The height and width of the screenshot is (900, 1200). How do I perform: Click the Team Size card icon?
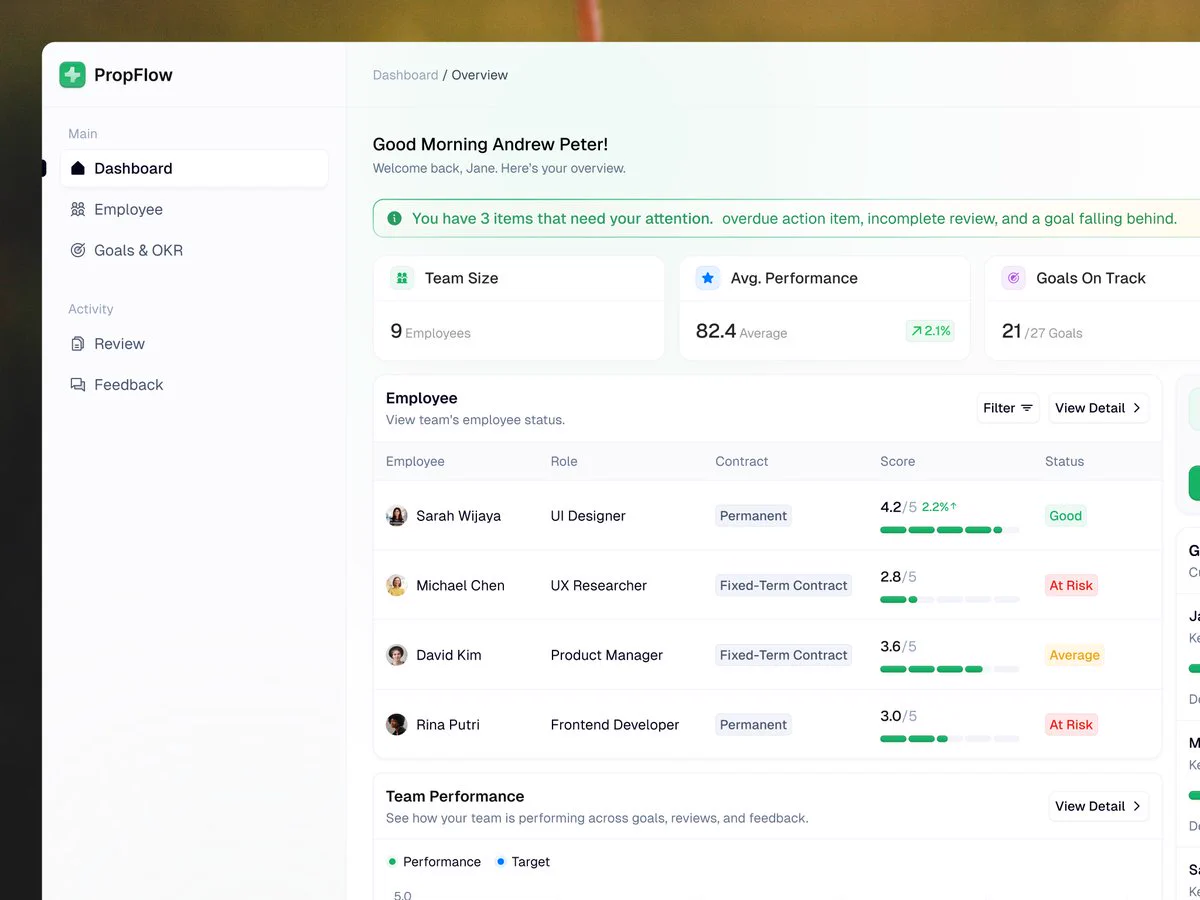pos(402,278)
